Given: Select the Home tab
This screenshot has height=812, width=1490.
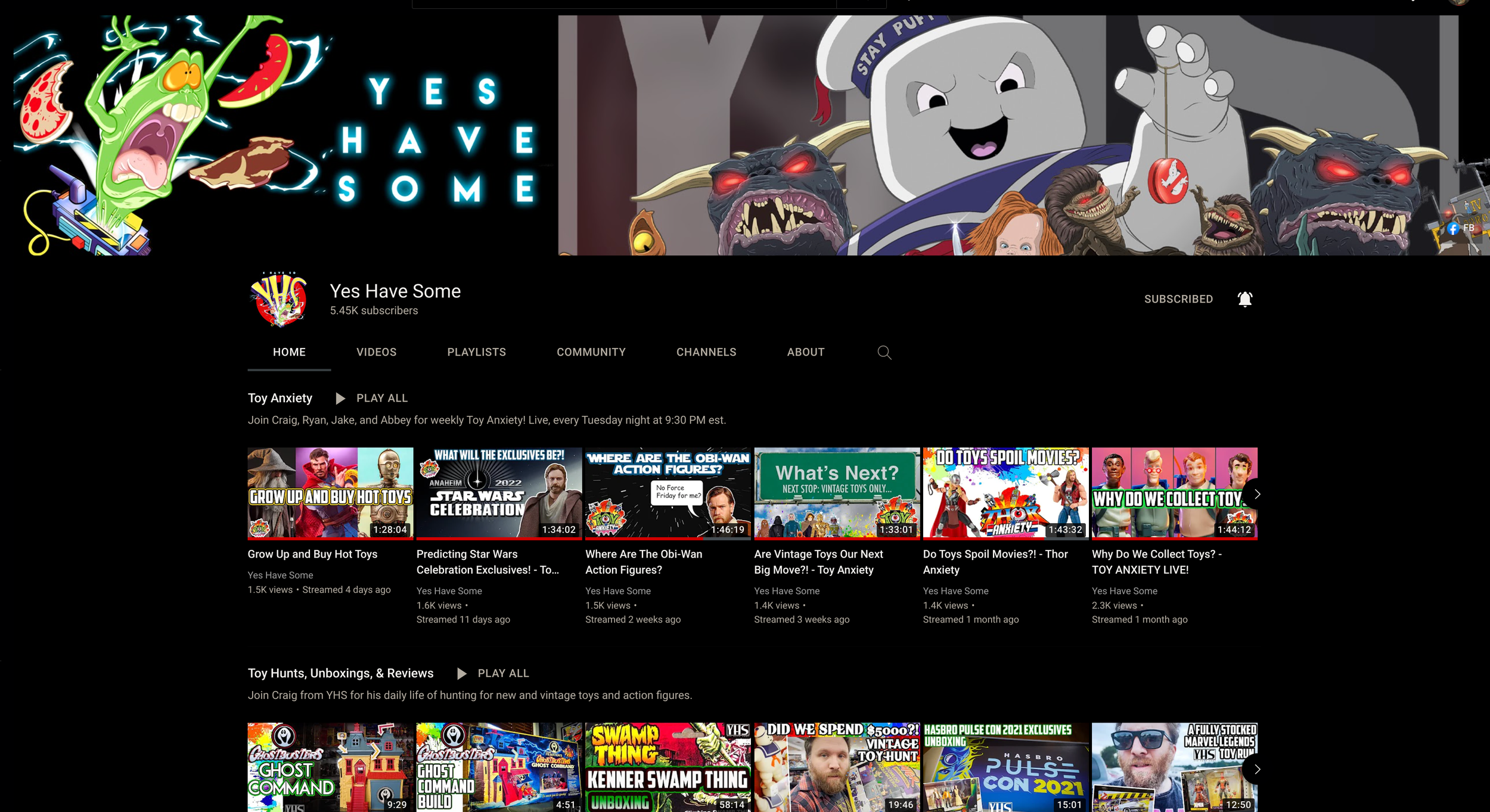Looking at the screenshot, I should [289, 352].
